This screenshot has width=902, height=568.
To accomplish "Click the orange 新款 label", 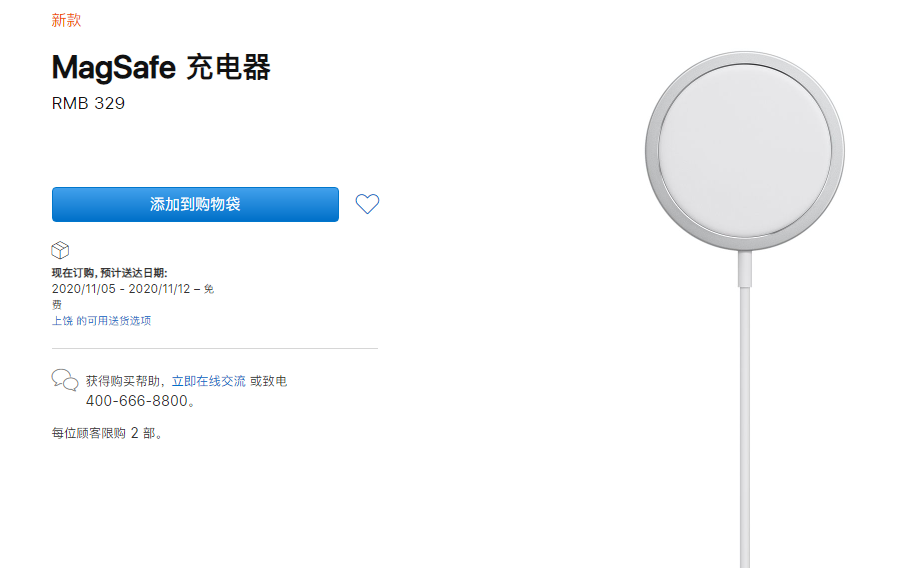I will click(x=66, y=20).
